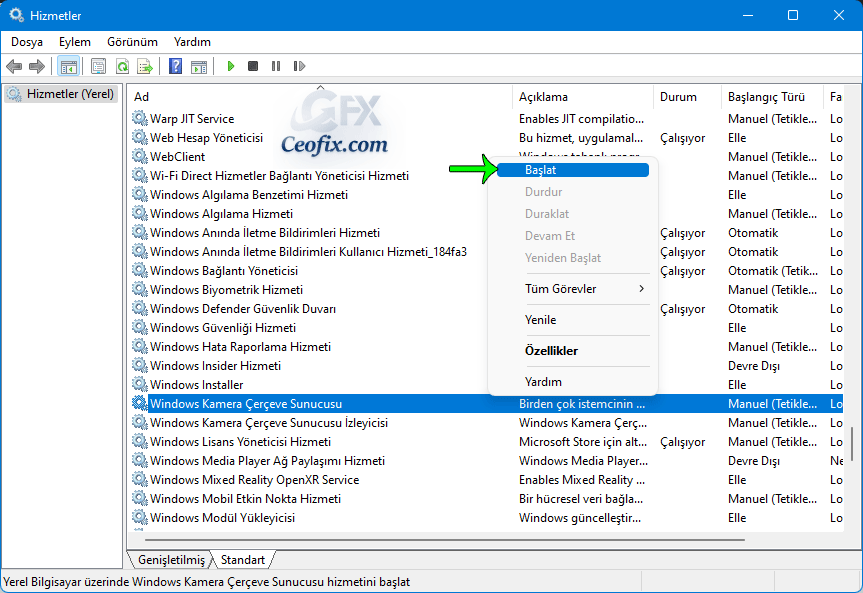Select Windows Mixed Reality OpenXR Service
863x593 pixels.
(254, 480)
